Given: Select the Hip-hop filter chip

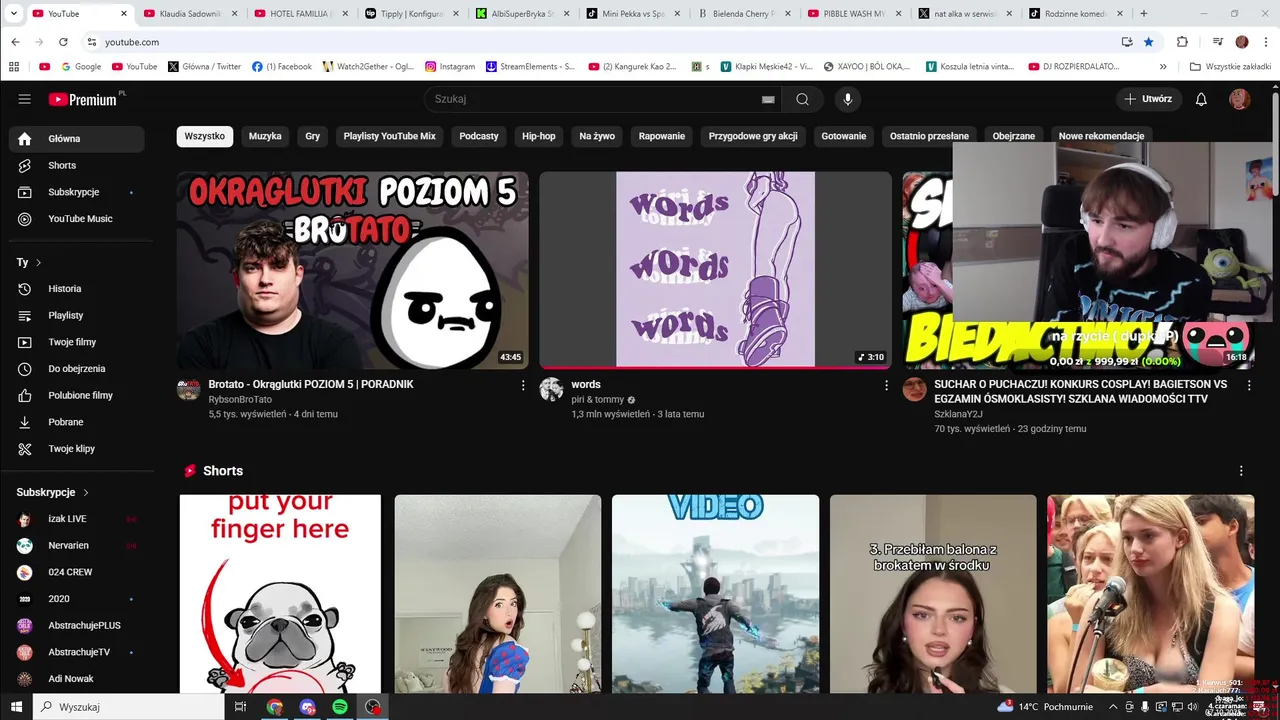Looking at the screenshot, I should click(x=539, y=136).
